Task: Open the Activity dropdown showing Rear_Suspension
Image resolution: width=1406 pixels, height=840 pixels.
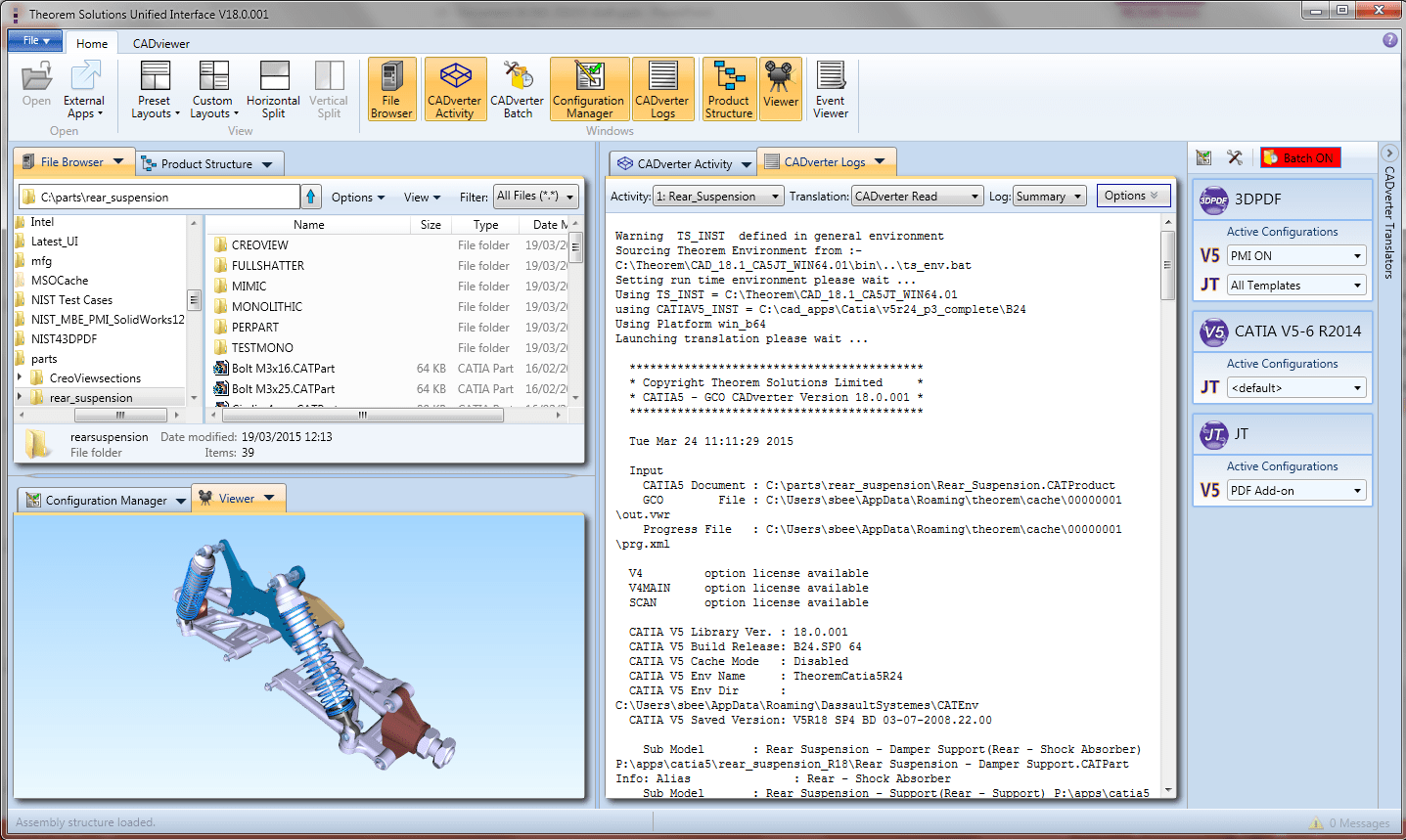Action: click(718, 197)
